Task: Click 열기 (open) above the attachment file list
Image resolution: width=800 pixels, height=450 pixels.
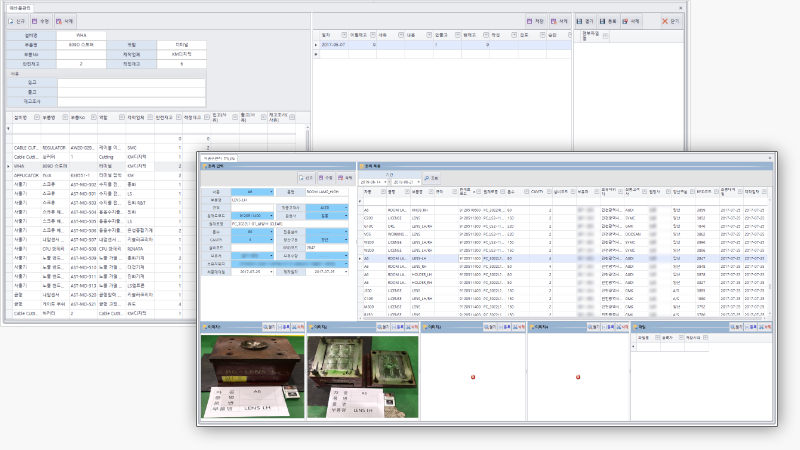Action: (585, 21)
